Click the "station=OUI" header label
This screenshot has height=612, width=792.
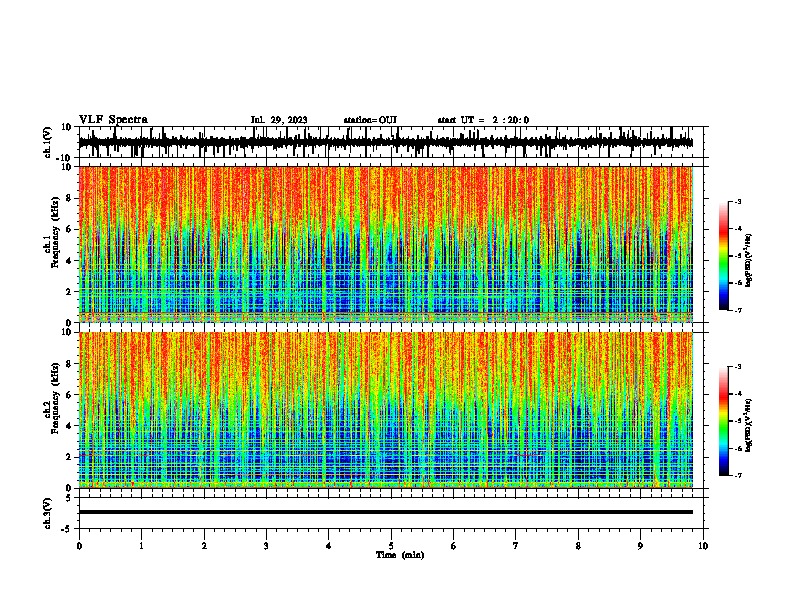(370, 120)
